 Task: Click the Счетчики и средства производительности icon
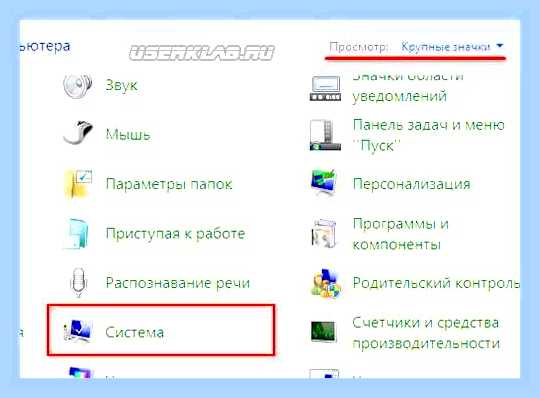point(323,331)
